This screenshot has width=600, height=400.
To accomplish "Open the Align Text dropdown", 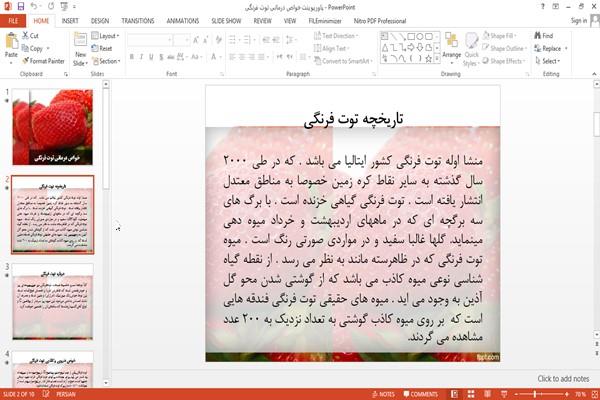I will pos(331,48).
